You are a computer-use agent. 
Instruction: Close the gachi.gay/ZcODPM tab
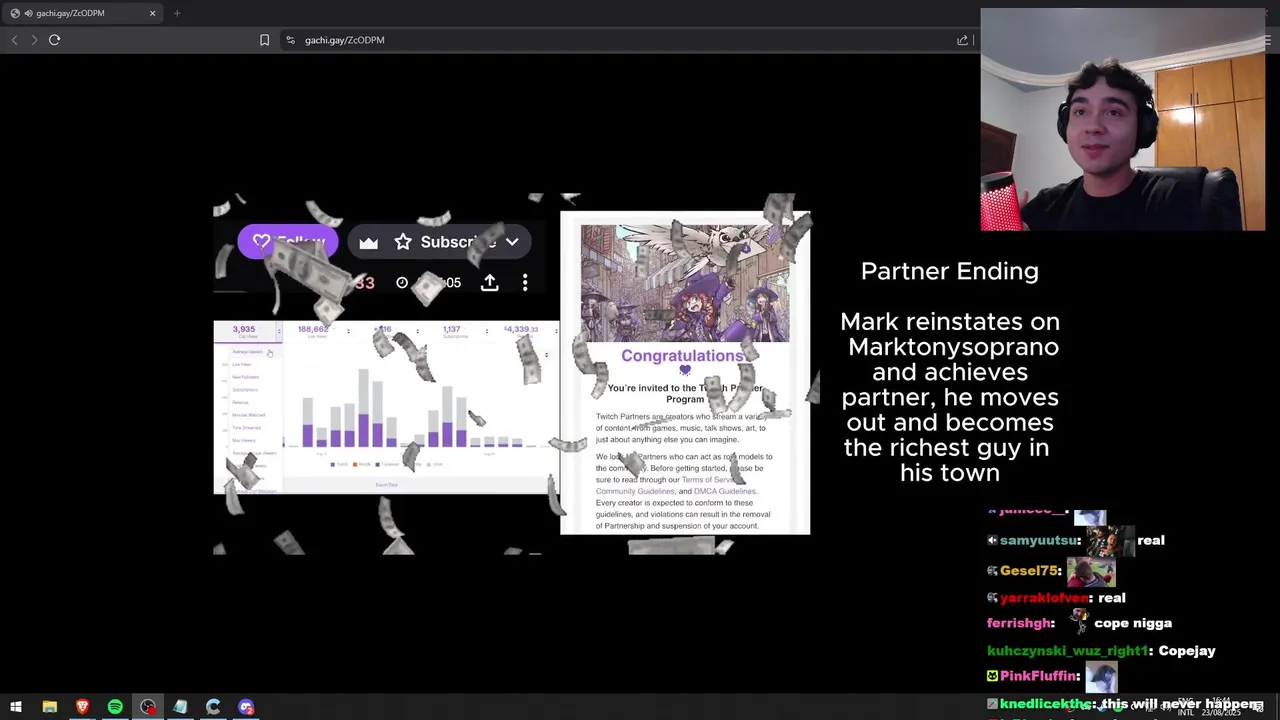(152, 13)
